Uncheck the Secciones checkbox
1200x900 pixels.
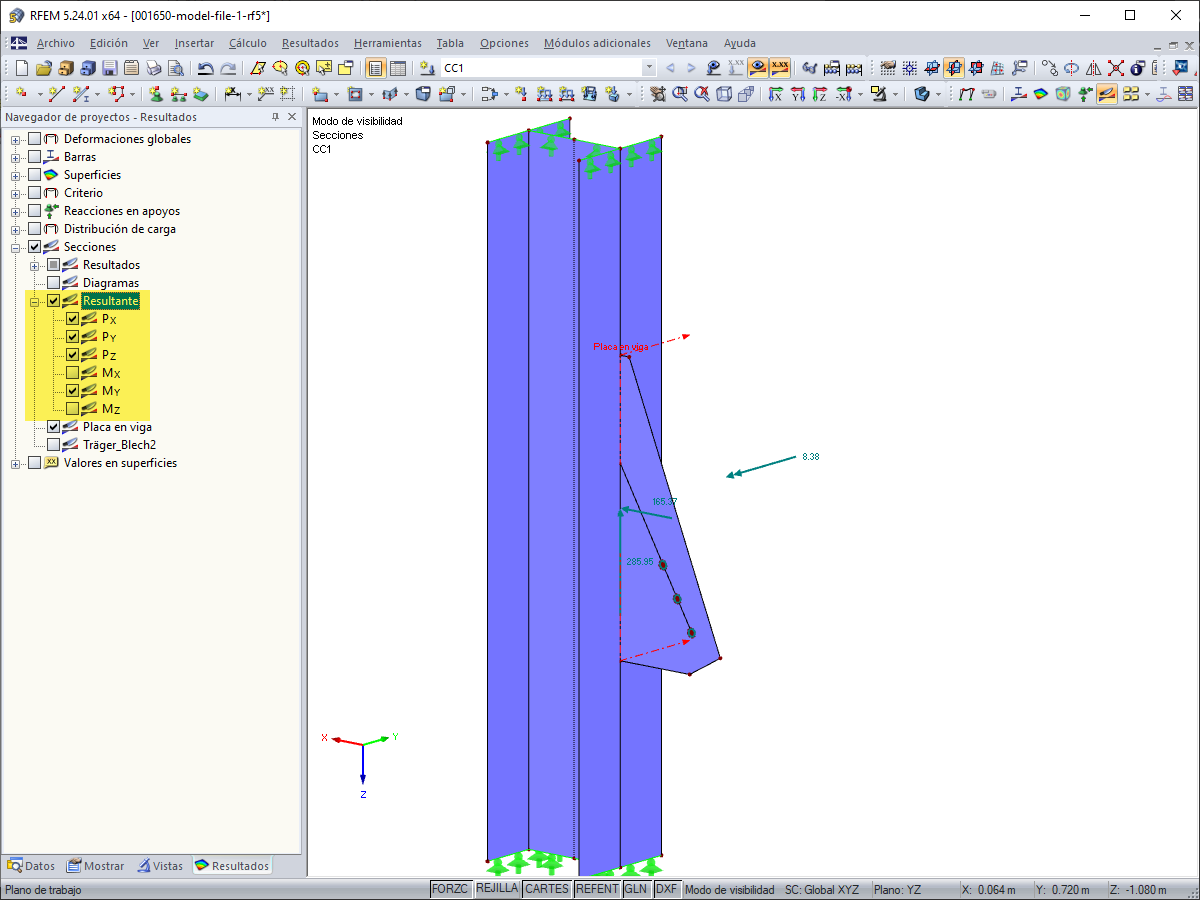point(35,247)
